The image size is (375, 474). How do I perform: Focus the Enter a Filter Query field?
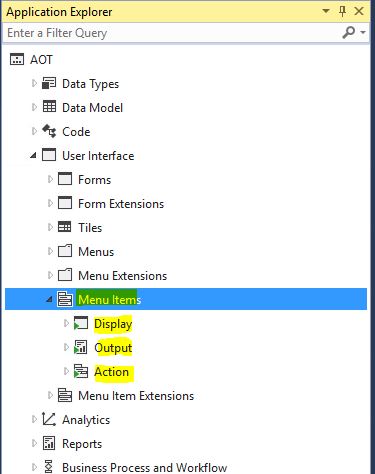pyautogui.click(x=173, y=33)
